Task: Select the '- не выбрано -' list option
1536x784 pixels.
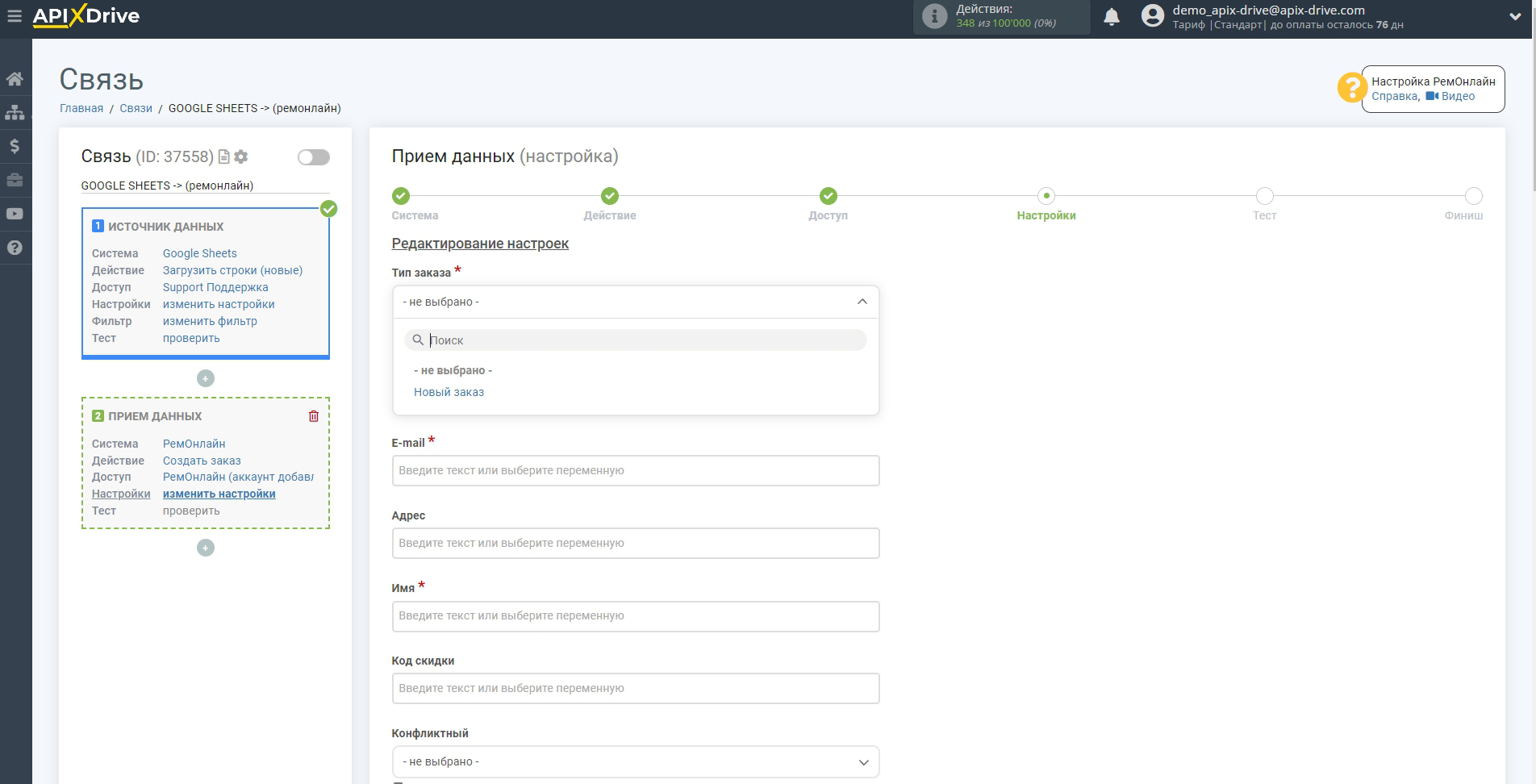Action: tap(453, 370)
